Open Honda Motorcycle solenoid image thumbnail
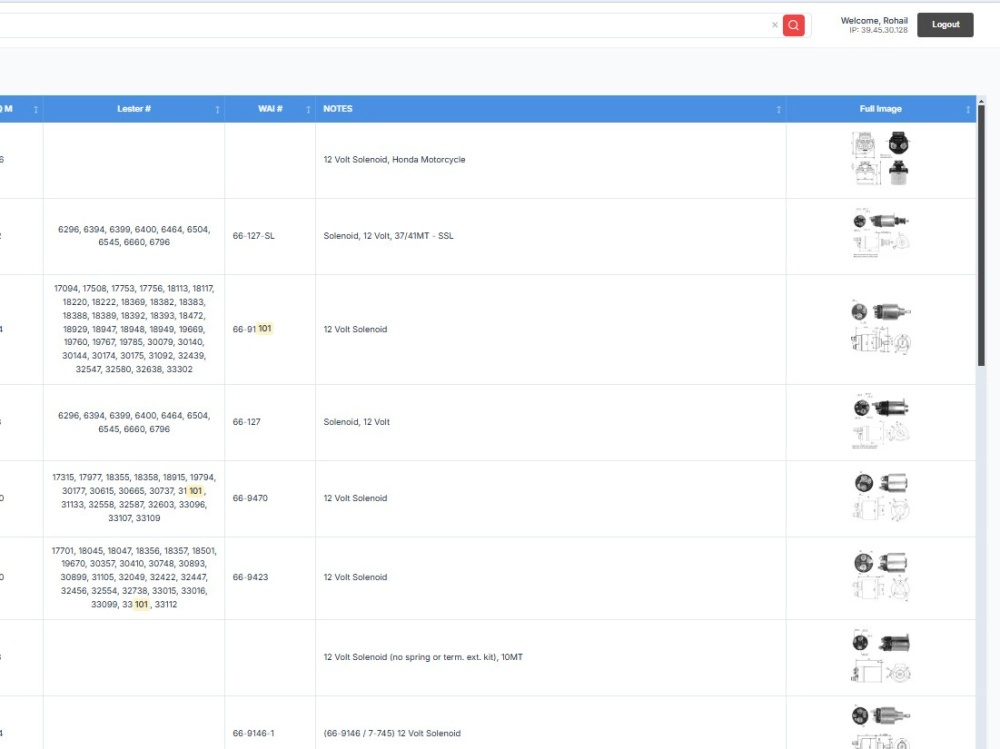This screenshot has height=749, width=1000. [x=881, y=159]
